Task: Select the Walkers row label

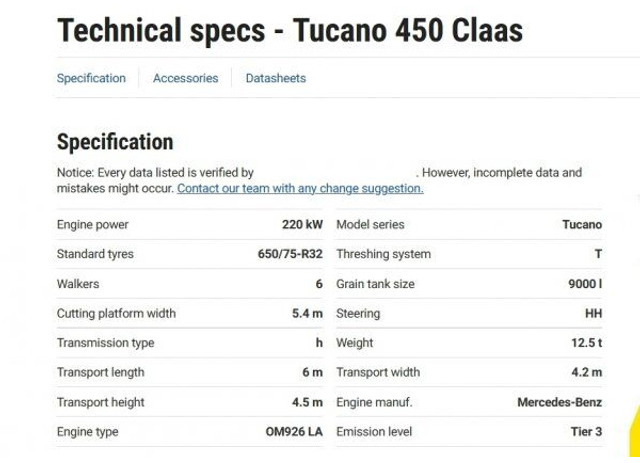Action: (x=78, y=284)
